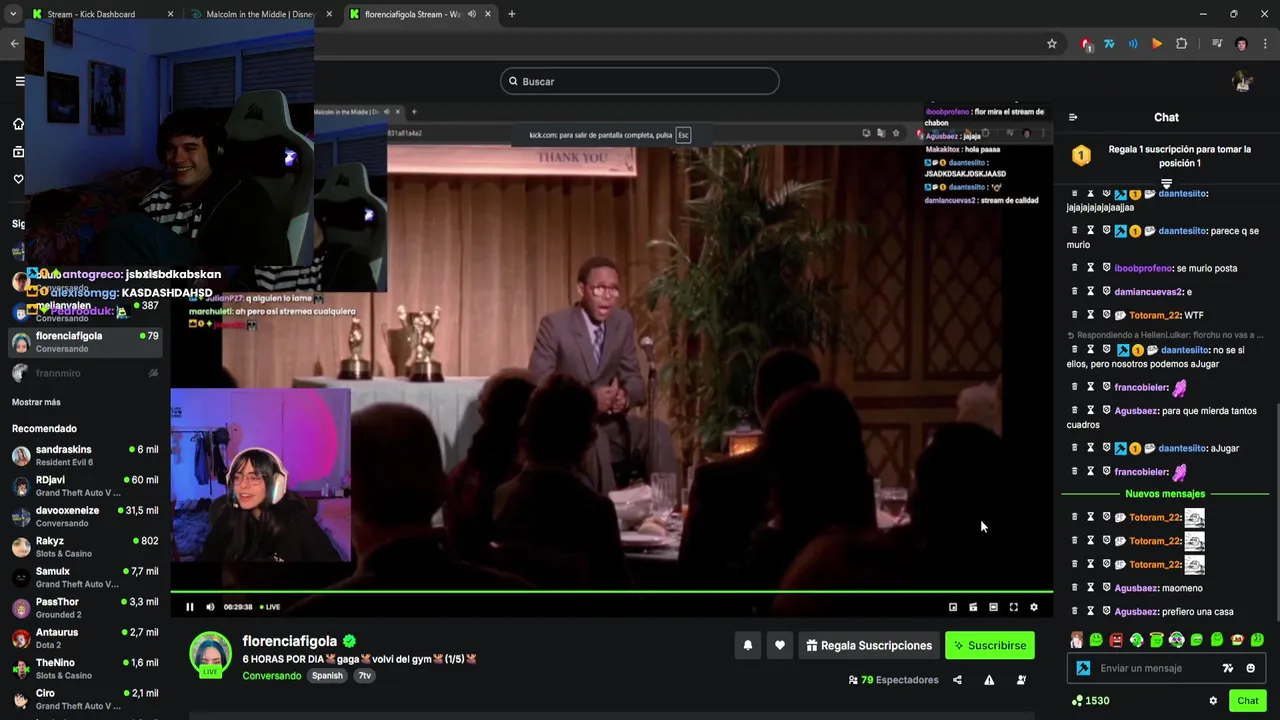Open davooxeneize channel in the sidebar
Screen dimensions: 1280x720
(x=85, y=516)
